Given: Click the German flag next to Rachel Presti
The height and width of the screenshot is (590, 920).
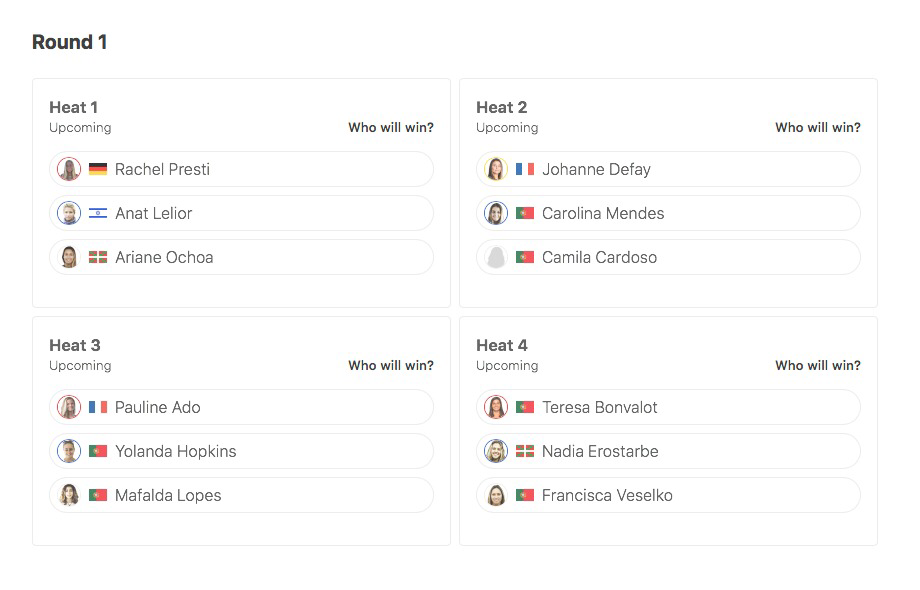Looking at the screenshot, I should coord(98,169).
